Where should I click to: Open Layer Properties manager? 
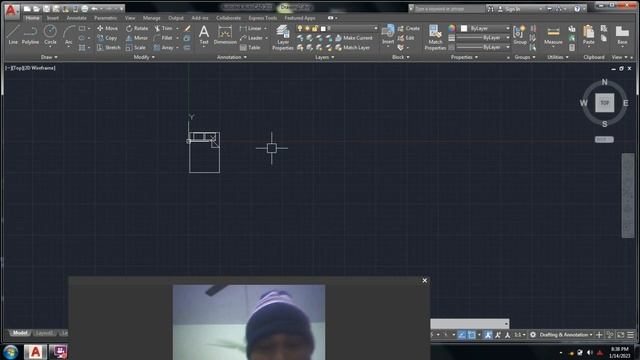tap(282, 37)
